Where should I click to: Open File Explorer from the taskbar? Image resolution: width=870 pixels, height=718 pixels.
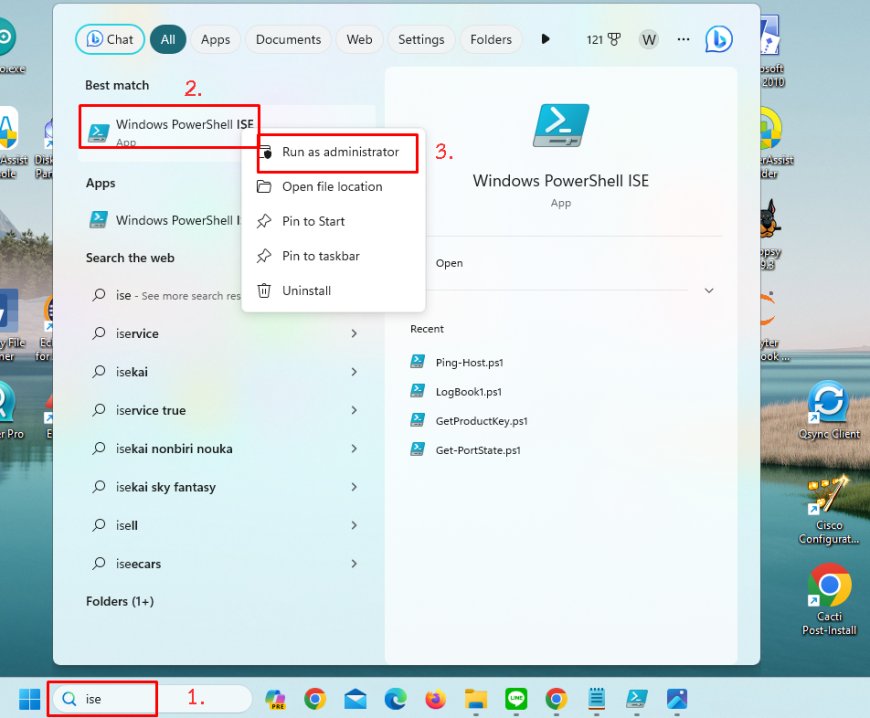coord(476,699)
